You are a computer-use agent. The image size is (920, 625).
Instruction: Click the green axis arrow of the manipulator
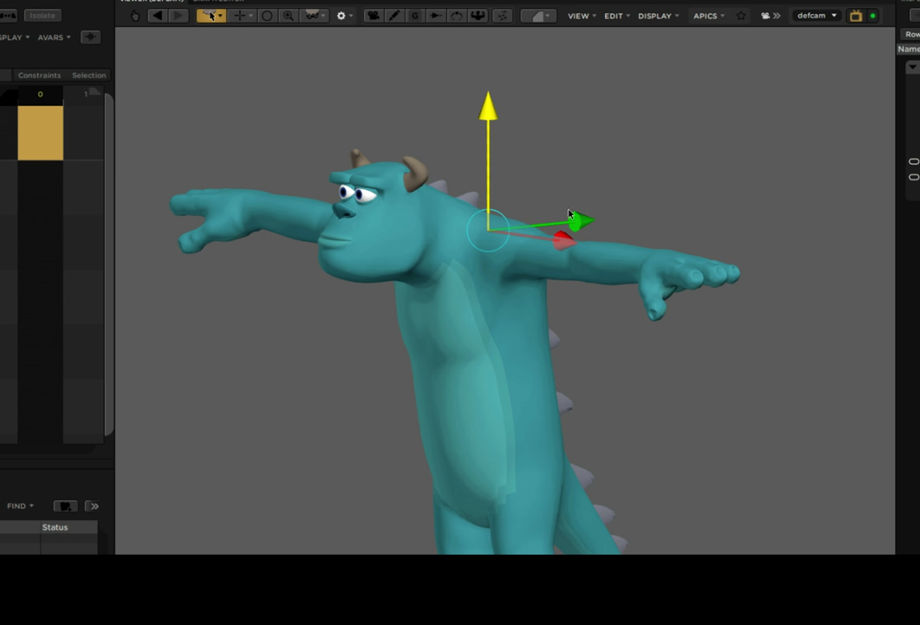(x=580, y=220)
